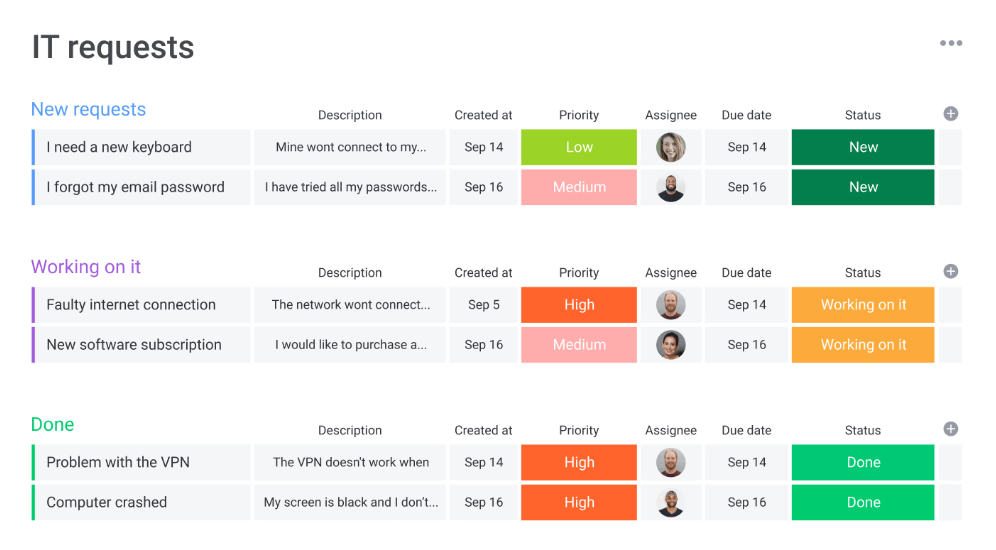Open the Problem with the VPN item
Screen dimensions: 996x550
[x=118, y=462]
